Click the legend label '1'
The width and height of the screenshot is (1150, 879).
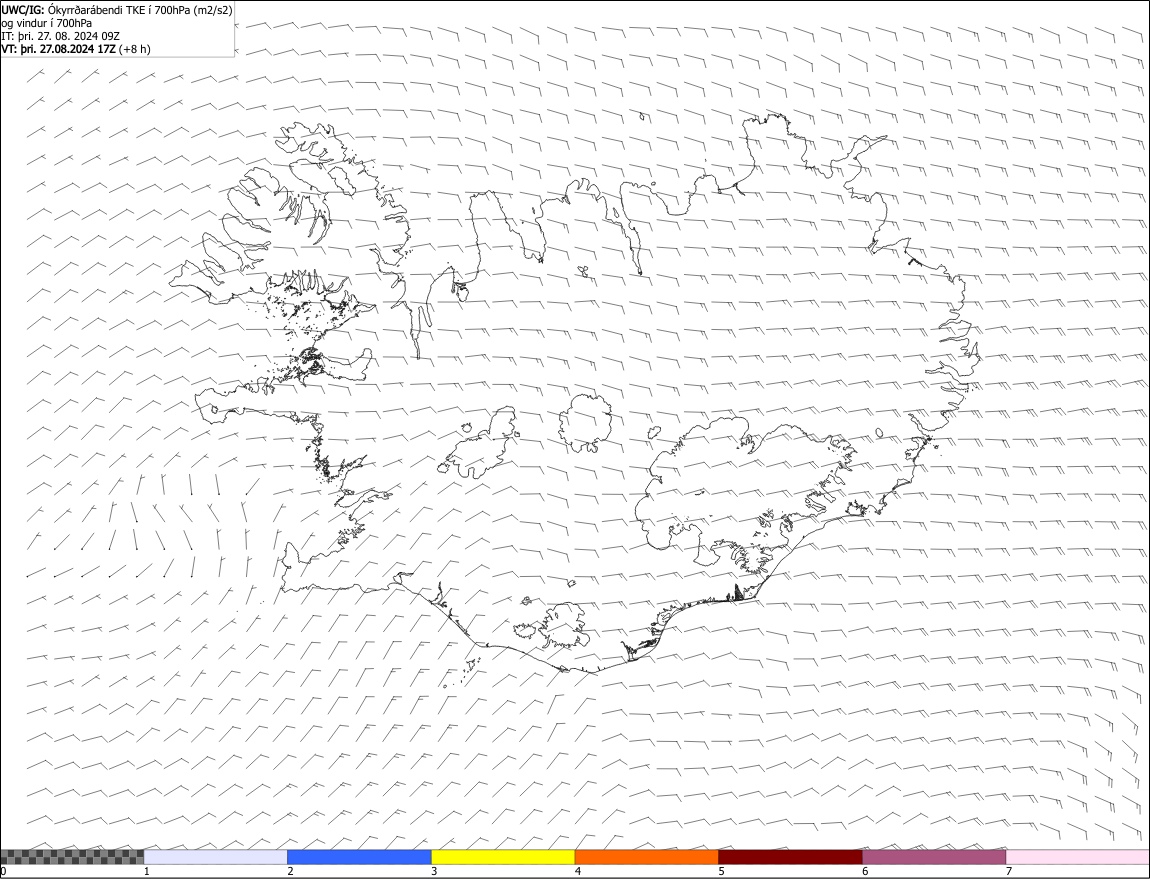(147, 871)
